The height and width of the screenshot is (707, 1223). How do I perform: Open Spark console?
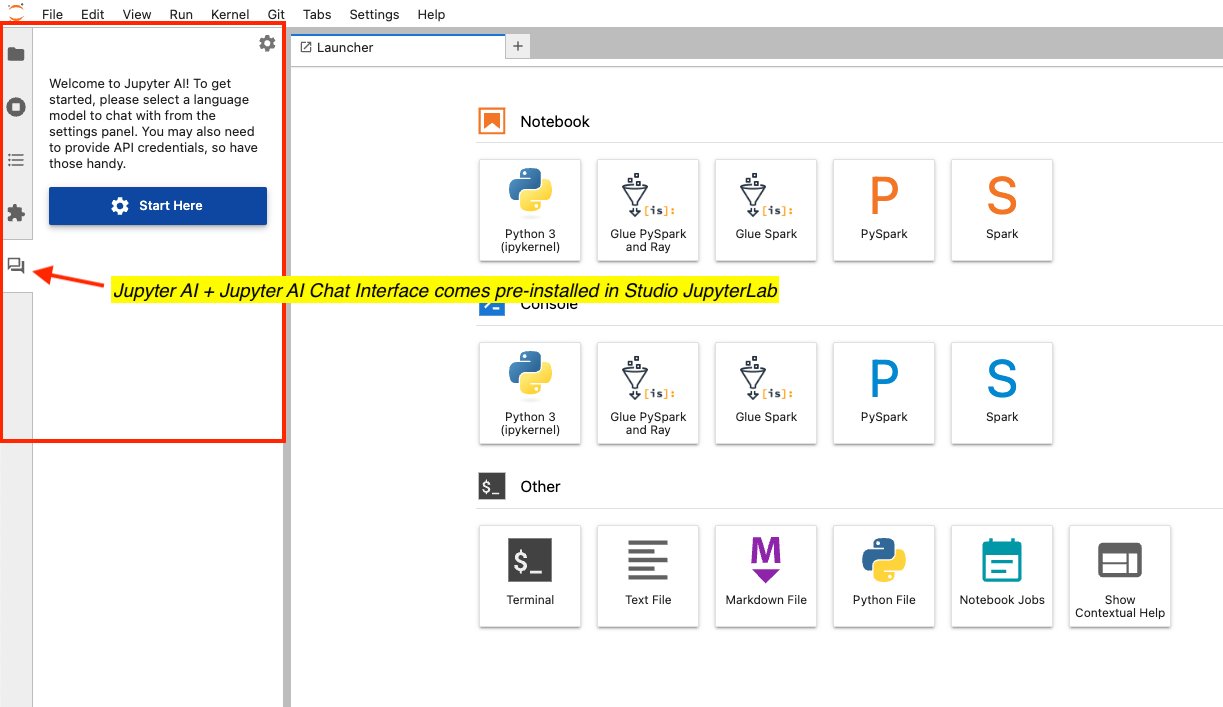coord(1002,394)
